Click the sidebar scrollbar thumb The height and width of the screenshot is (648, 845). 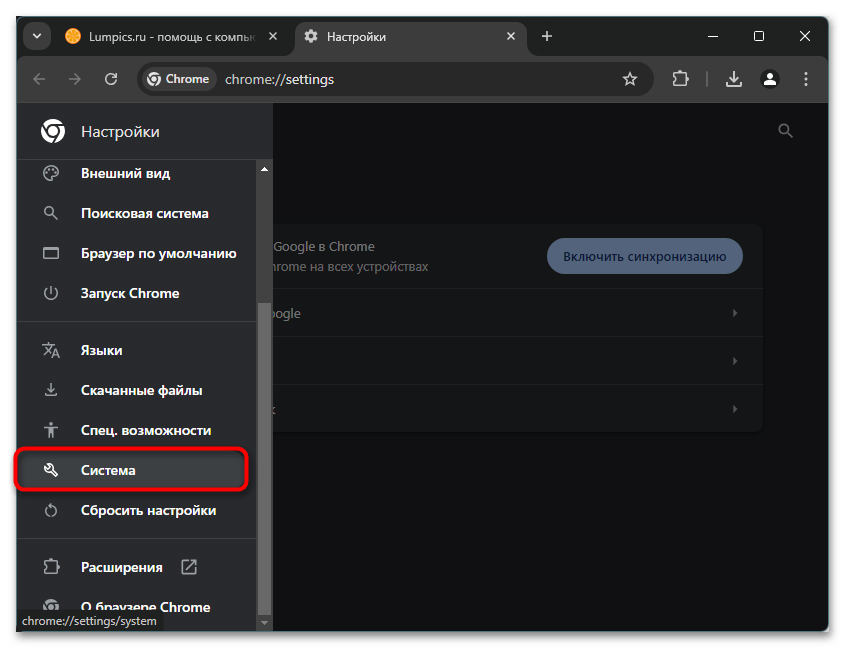point(264,458)
